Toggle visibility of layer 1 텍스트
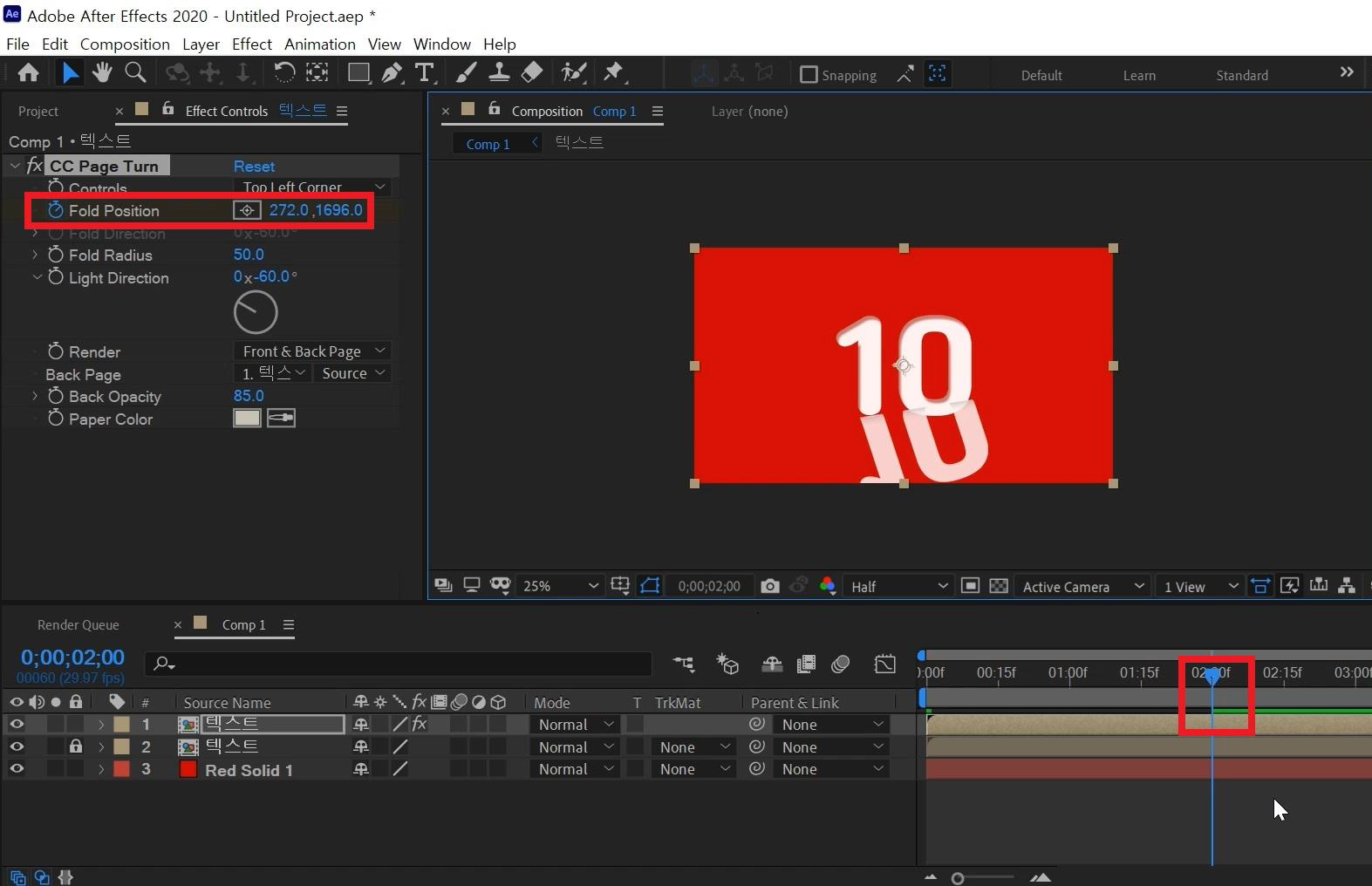This screenshot has height=886, width=1372. tap(17, 724)
